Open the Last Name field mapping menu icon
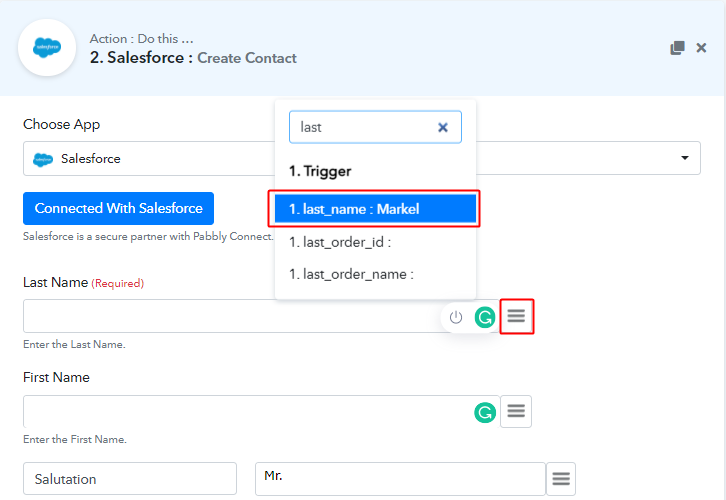 516,316
